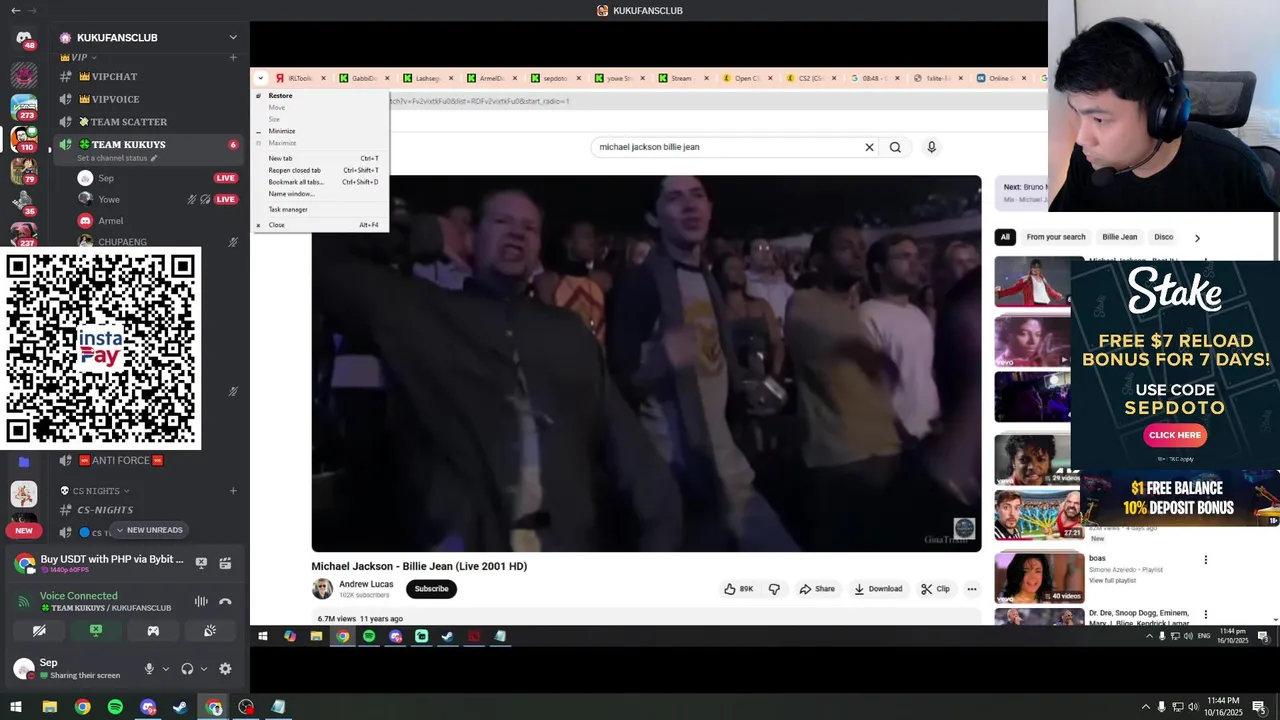This screenshot has width=1280, height=720.
Task: Join the TEAM SCATTER voice channel
Action: pyautogui.click(x=150, y=122)
